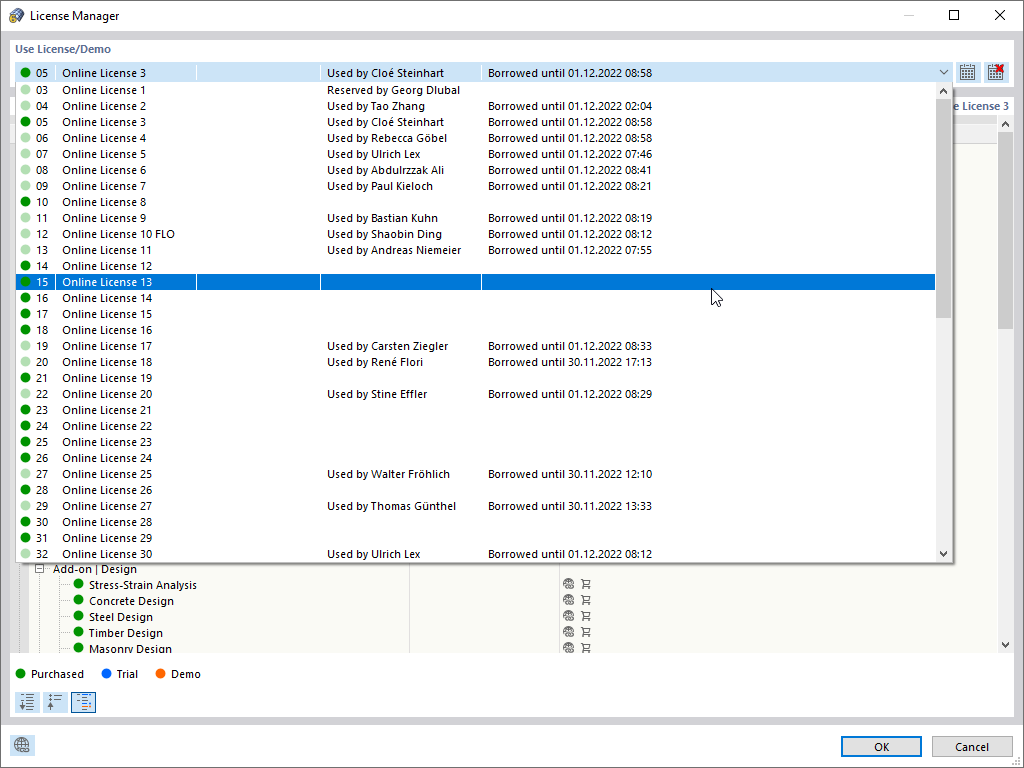
Task: Choose Online License 26
Action: pos(475,490)
